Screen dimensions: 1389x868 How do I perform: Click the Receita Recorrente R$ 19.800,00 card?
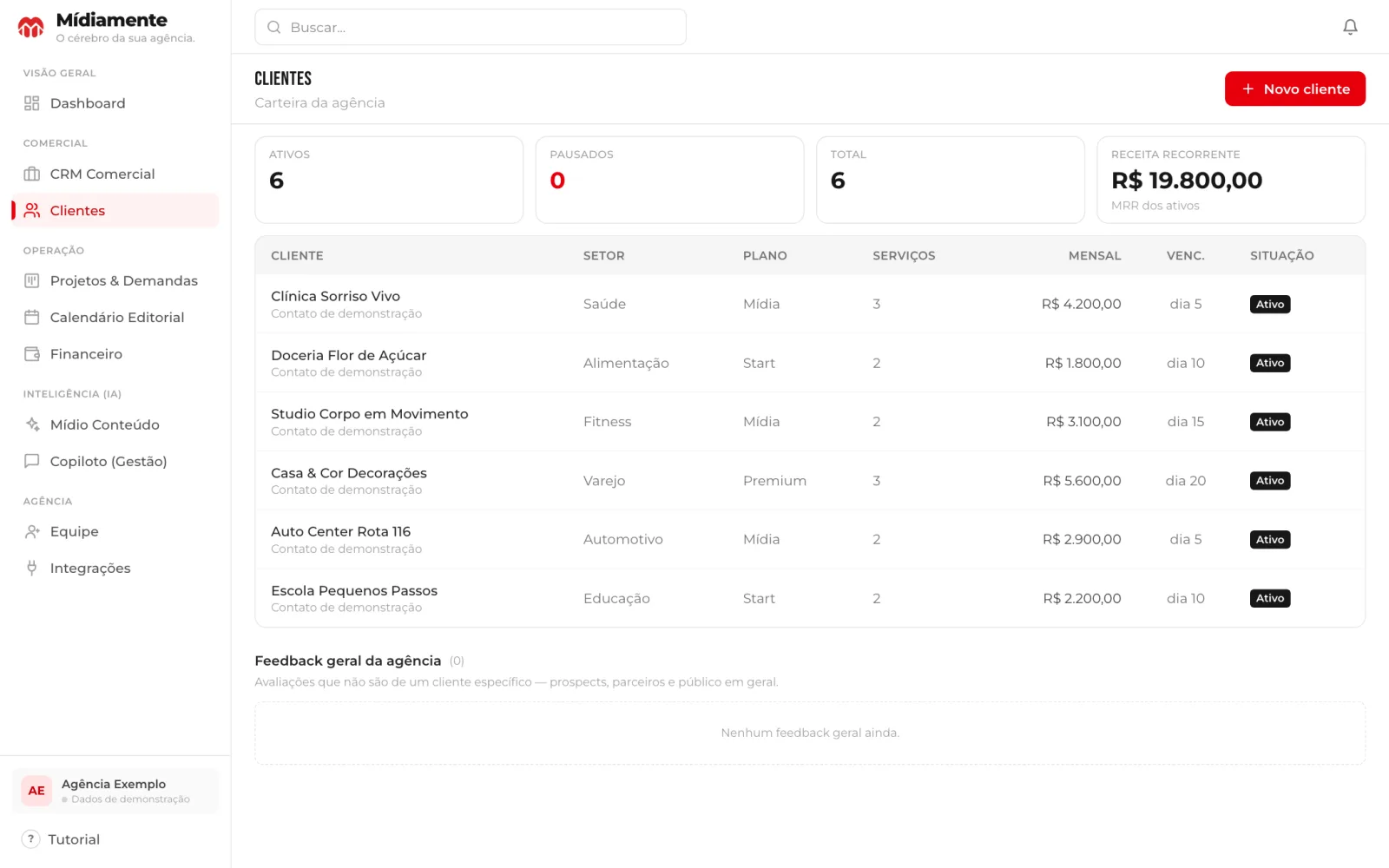tap(1231, 180)
